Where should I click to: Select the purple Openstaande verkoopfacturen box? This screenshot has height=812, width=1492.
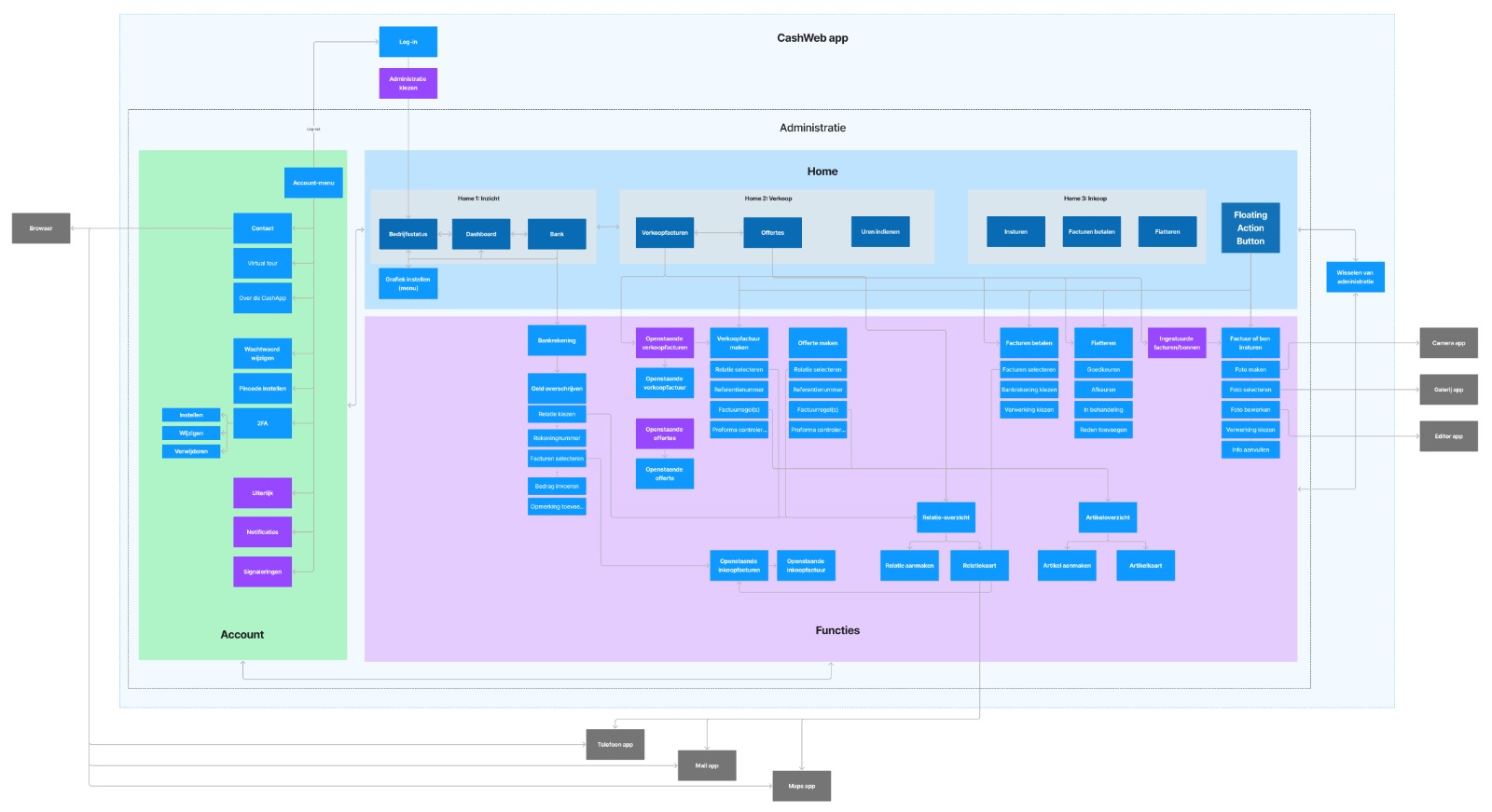click(665, 343)
